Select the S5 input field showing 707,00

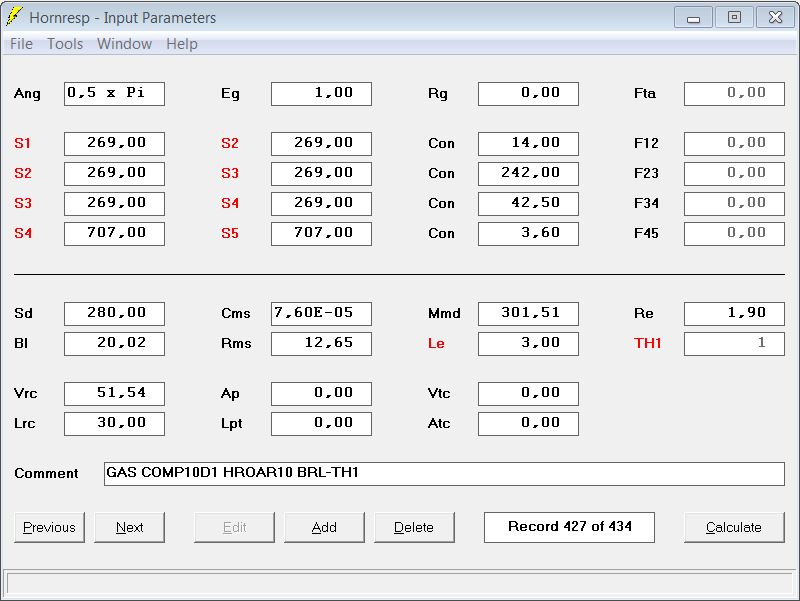click(321, 234)
